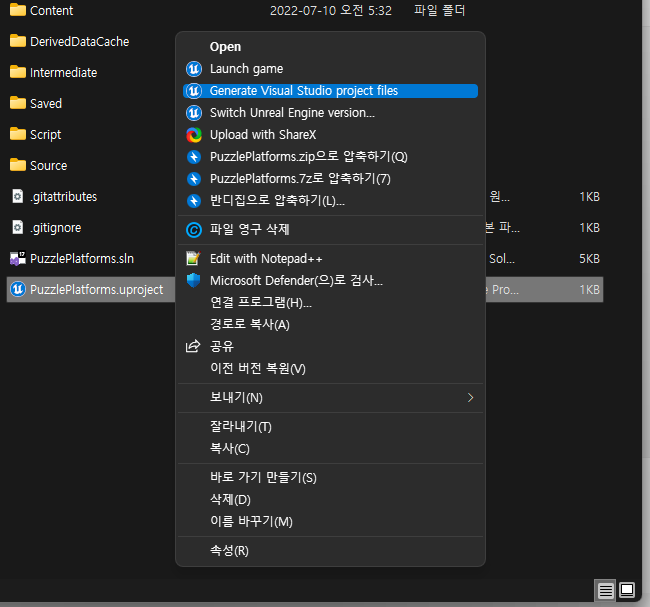The width and height of the screenshot is (650, 607).
Task: Click the Saved folder icon
Action: pos(18,103)
